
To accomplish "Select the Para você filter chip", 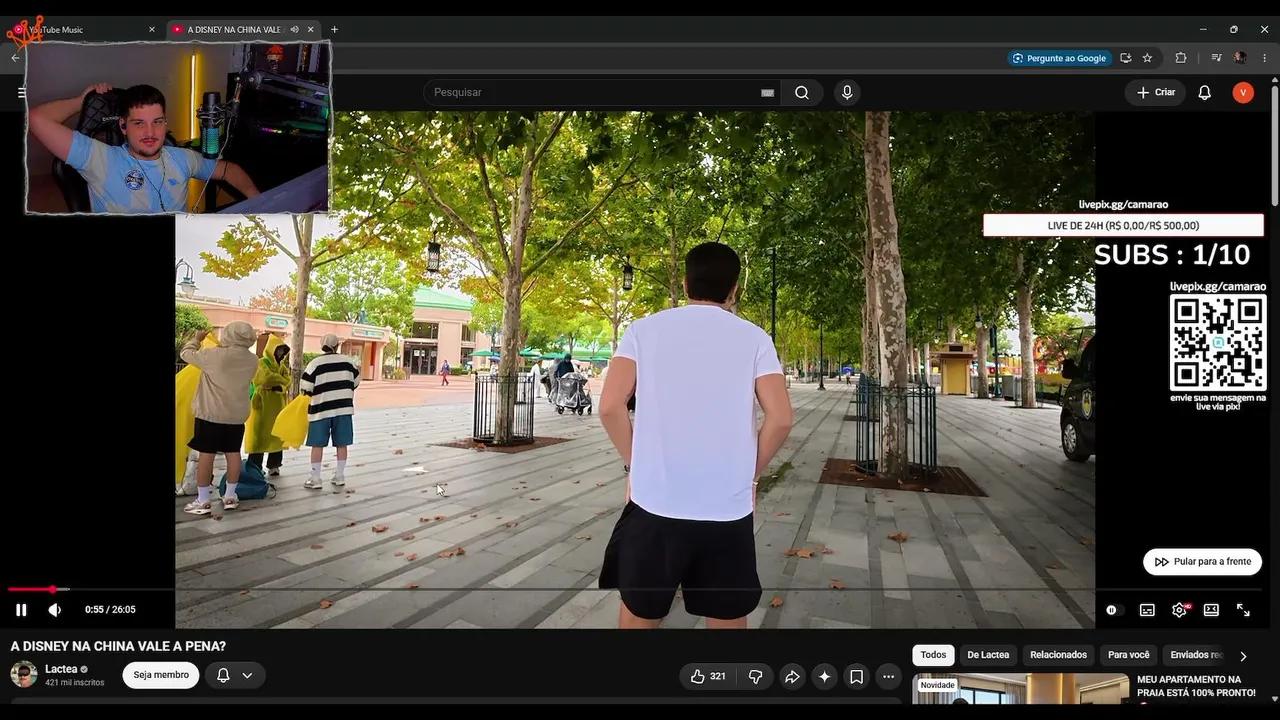I will click(1129, 655).
